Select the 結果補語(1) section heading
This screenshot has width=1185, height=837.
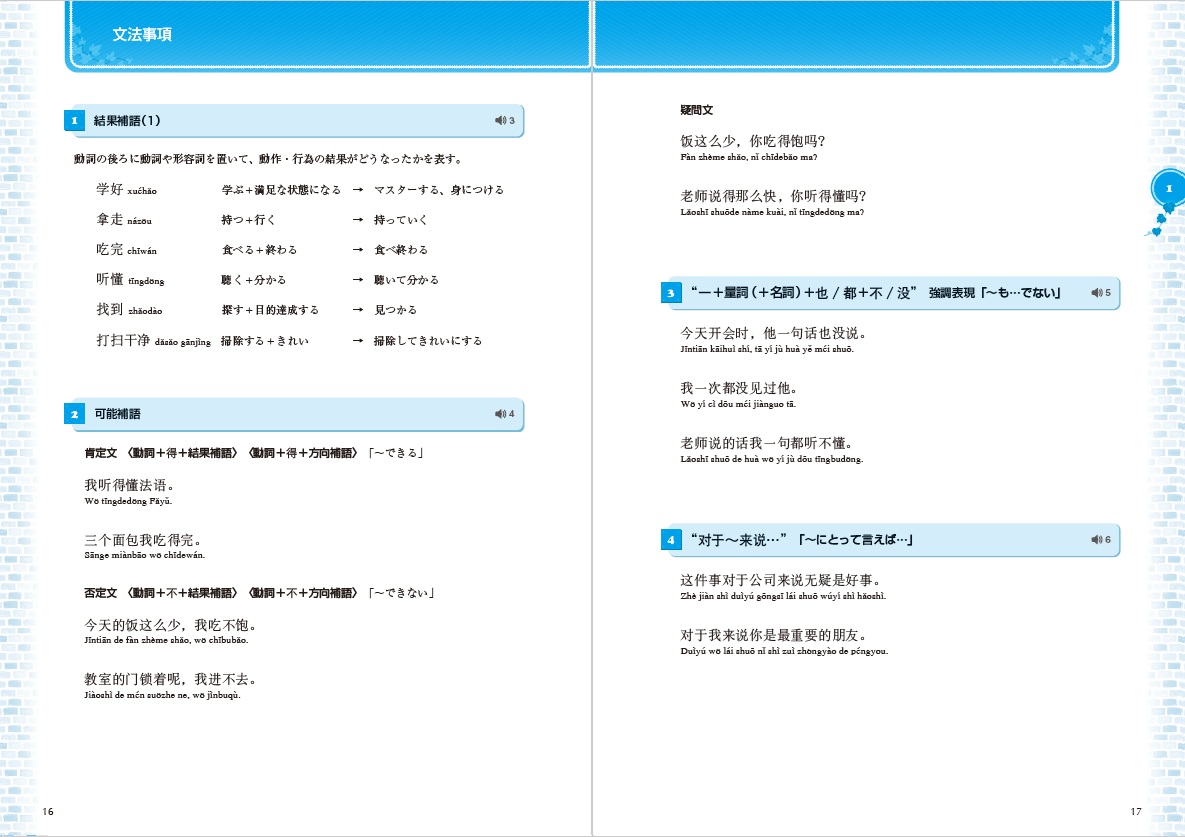click(x=127, y=121)
